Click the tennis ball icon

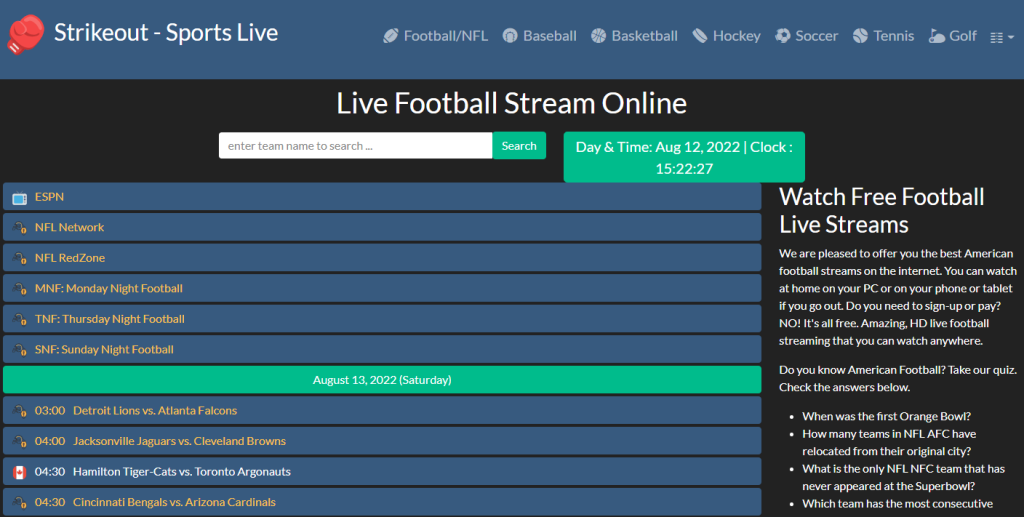860,36
